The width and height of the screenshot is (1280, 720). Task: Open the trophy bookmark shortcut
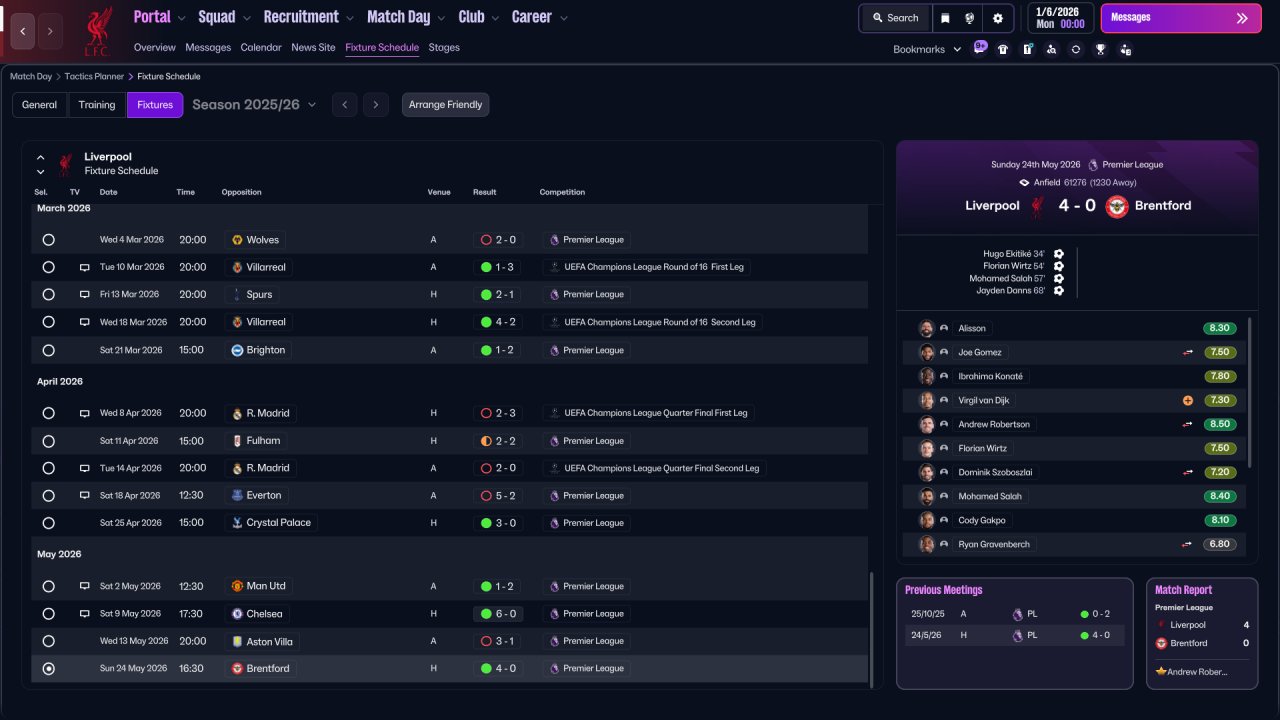pyautogui.click(x=1100, y=49)
